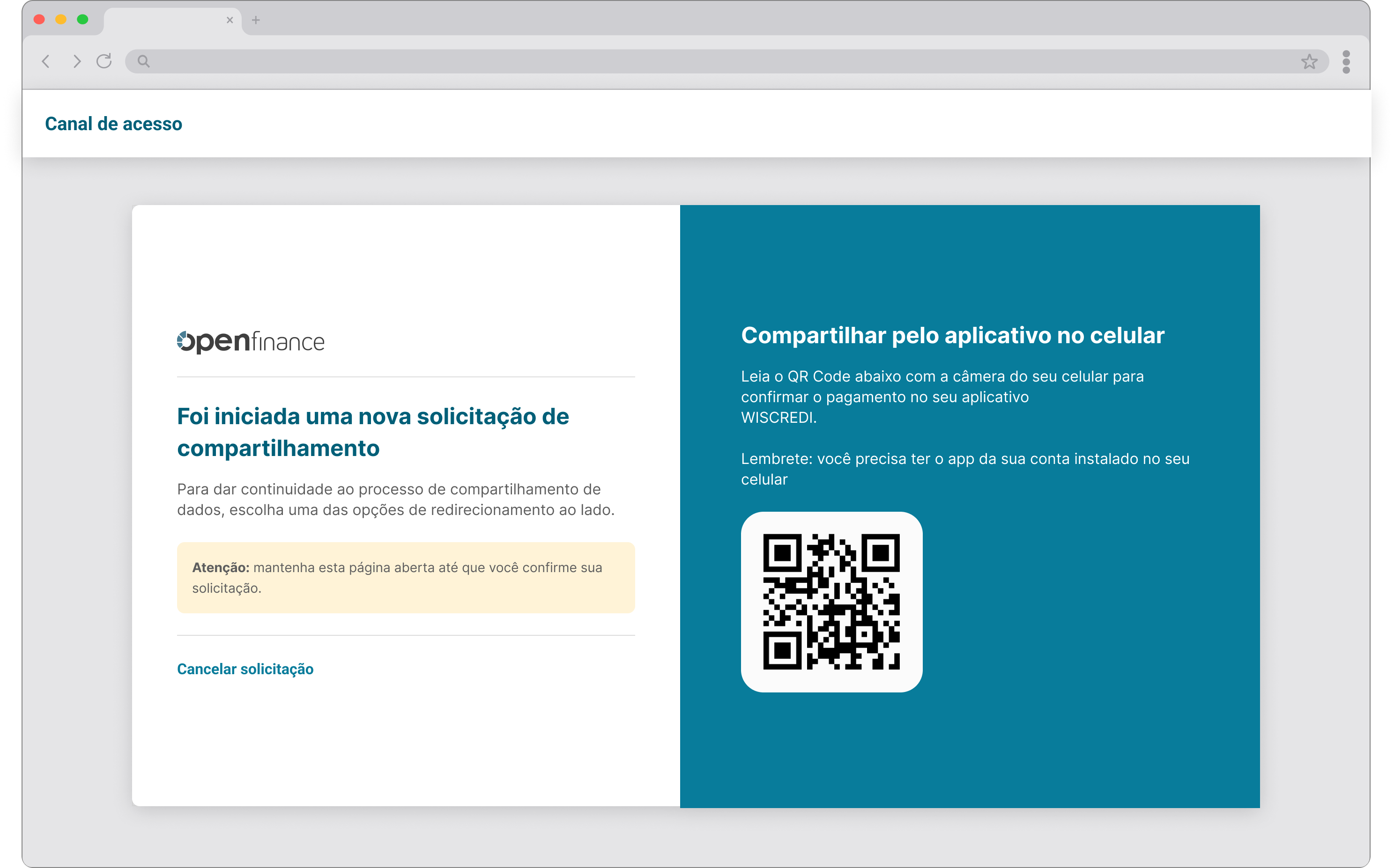
Task: Click the browser forward arrow
Action: (76, 61)
